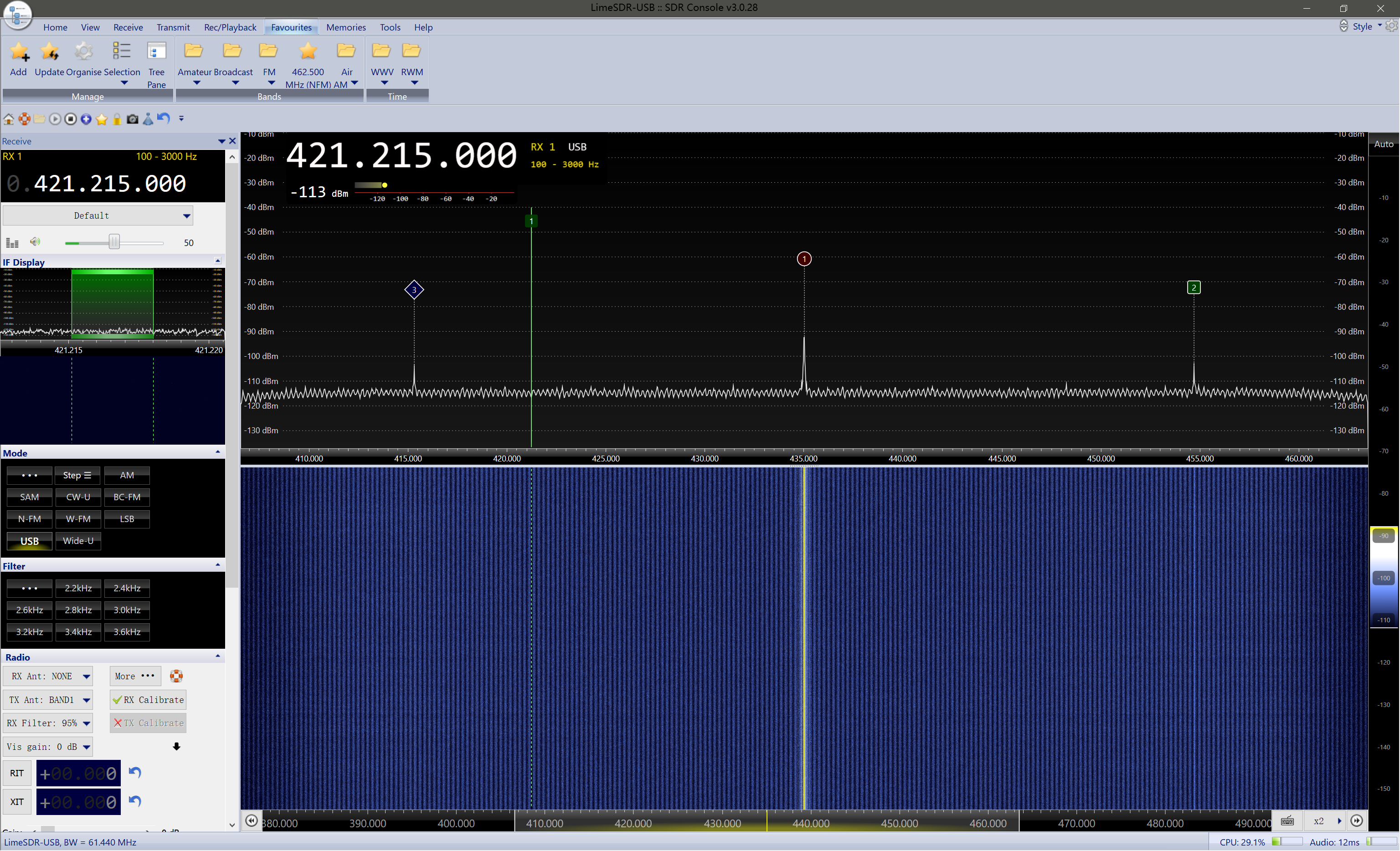Enable the XIT toggle button
1400x851 pixels.
point(17,802)
